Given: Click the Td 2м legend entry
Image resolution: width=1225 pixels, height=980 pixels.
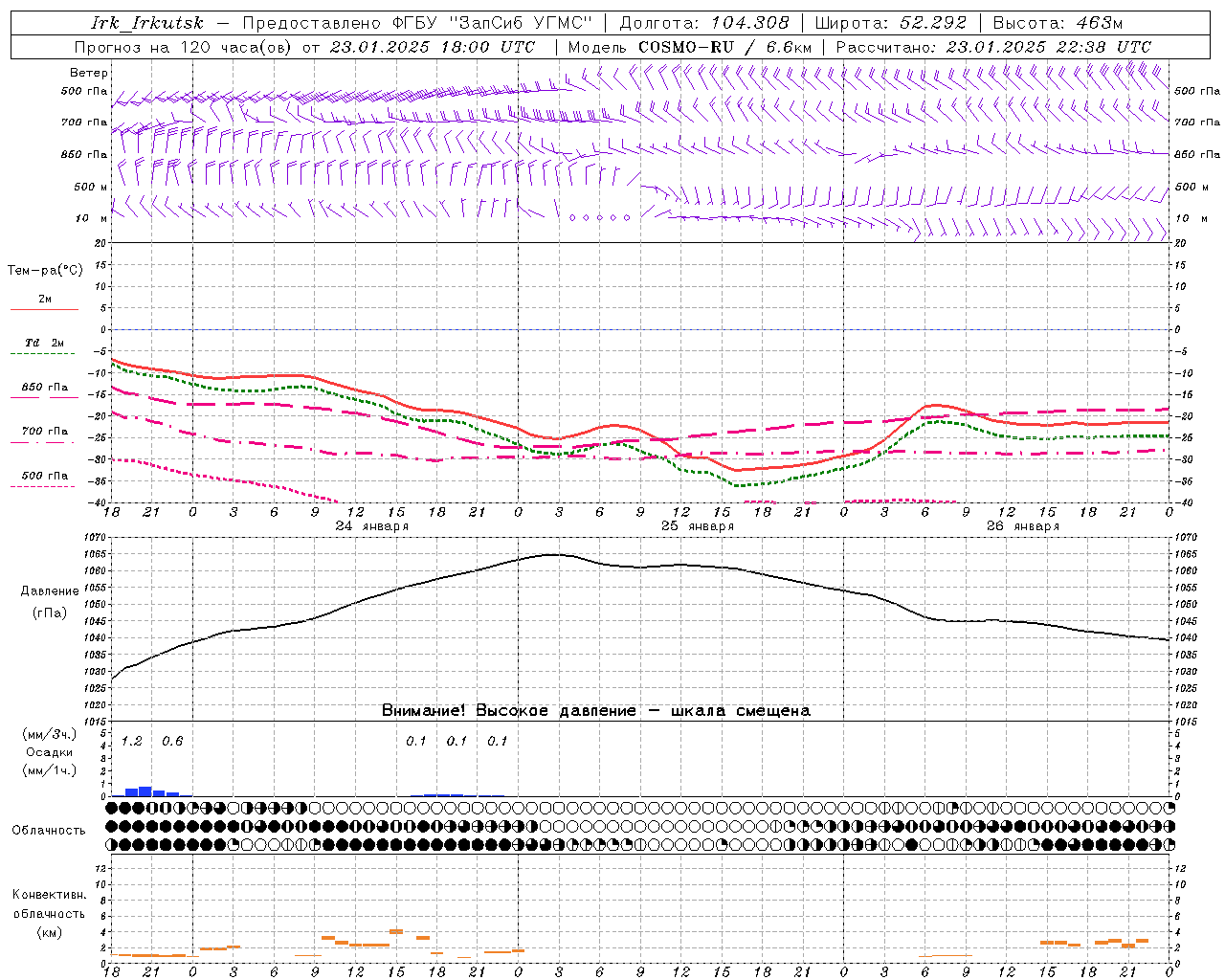Looking at the screenshot, I should 44,343.
